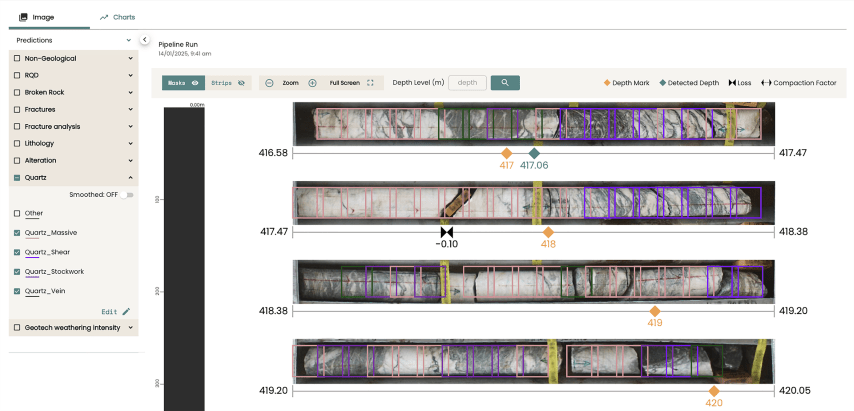This screenshot has height=411, width=854.
Task: Check the Other quartz checkbox
Action: click(17, 213)
